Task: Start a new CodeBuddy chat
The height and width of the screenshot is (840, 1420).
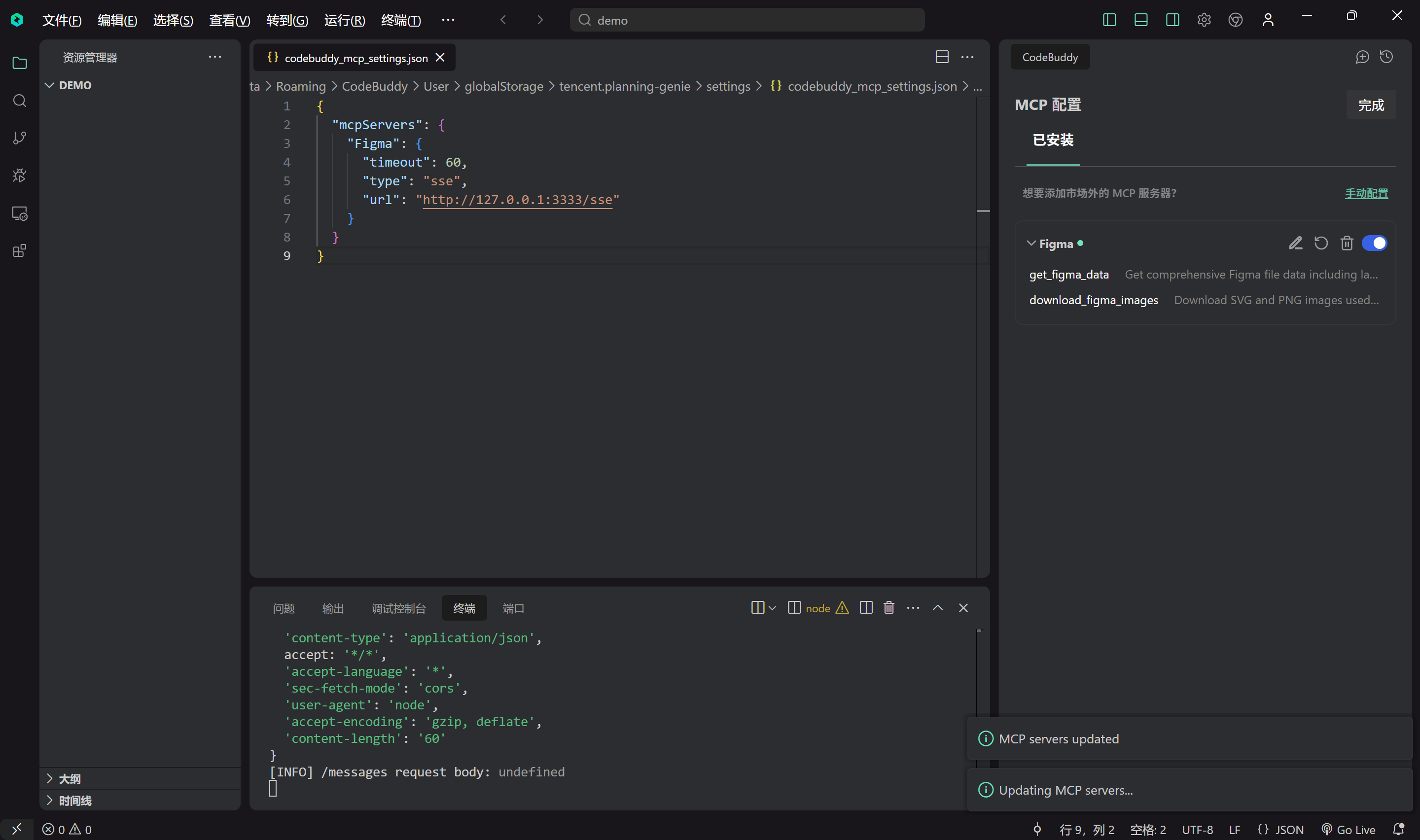Action: tap(1362, 57)
